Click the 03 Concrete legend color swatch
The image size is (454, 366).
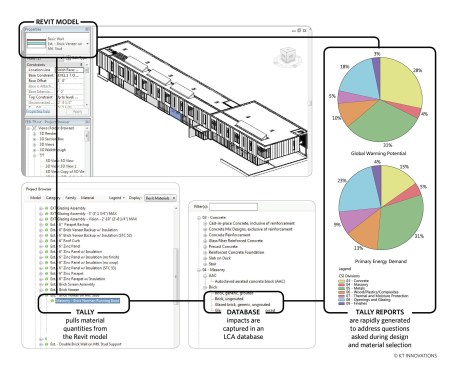point(341,281)
